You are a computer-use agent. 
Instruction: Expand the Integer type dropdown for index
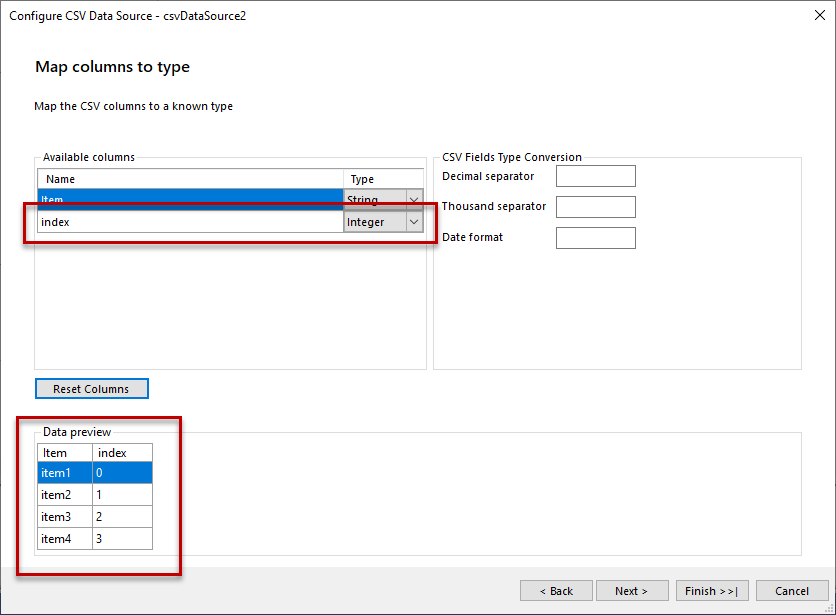tap(414, 222)
